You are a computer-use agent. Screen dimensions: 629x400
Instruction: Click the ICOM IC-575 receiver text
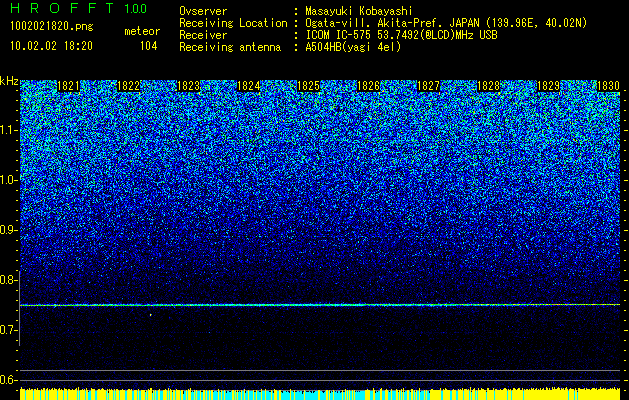401,35
